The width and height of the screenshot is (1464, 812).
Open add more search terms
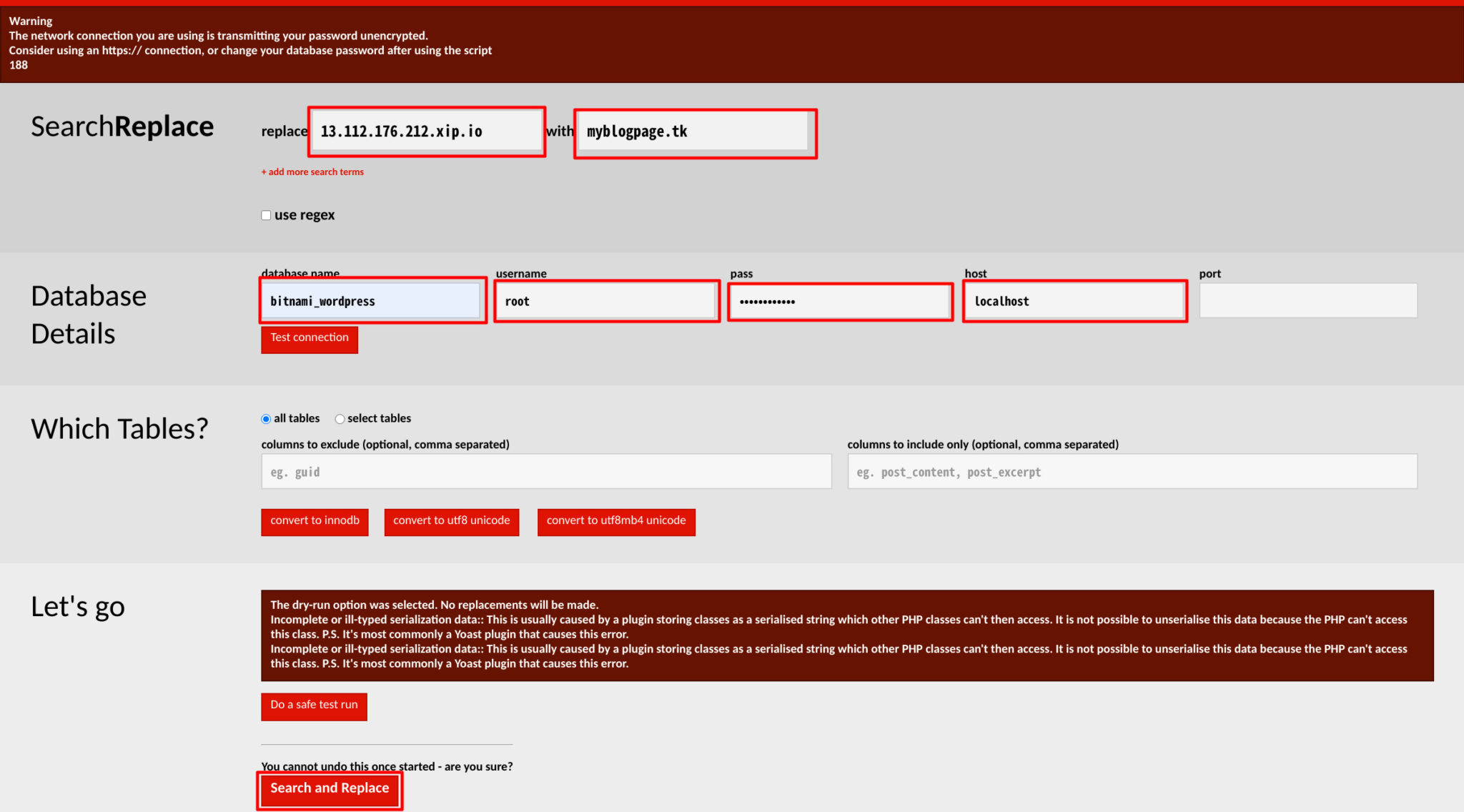coord(312,172)
